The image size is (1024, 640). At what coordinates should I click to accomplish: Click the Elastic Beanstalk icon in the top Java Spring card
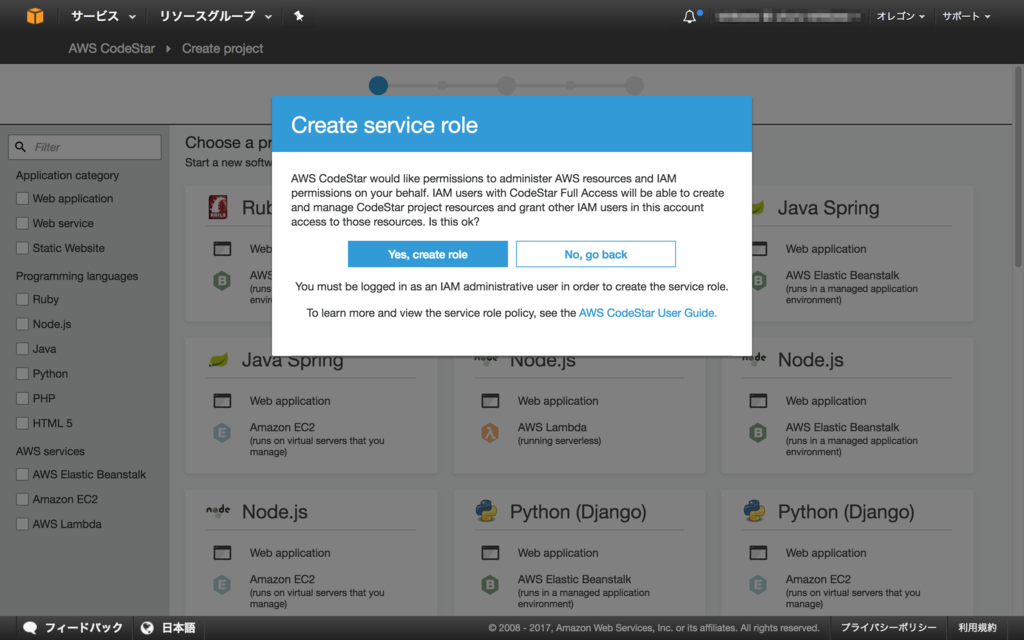tap(759, 281)
